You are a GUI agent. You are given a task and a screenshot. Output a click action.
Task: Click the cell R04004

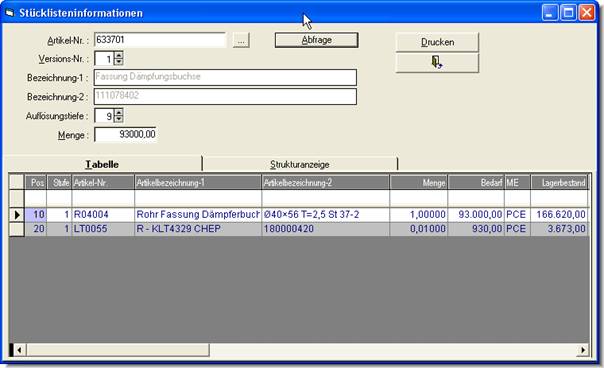coord(103,215)
